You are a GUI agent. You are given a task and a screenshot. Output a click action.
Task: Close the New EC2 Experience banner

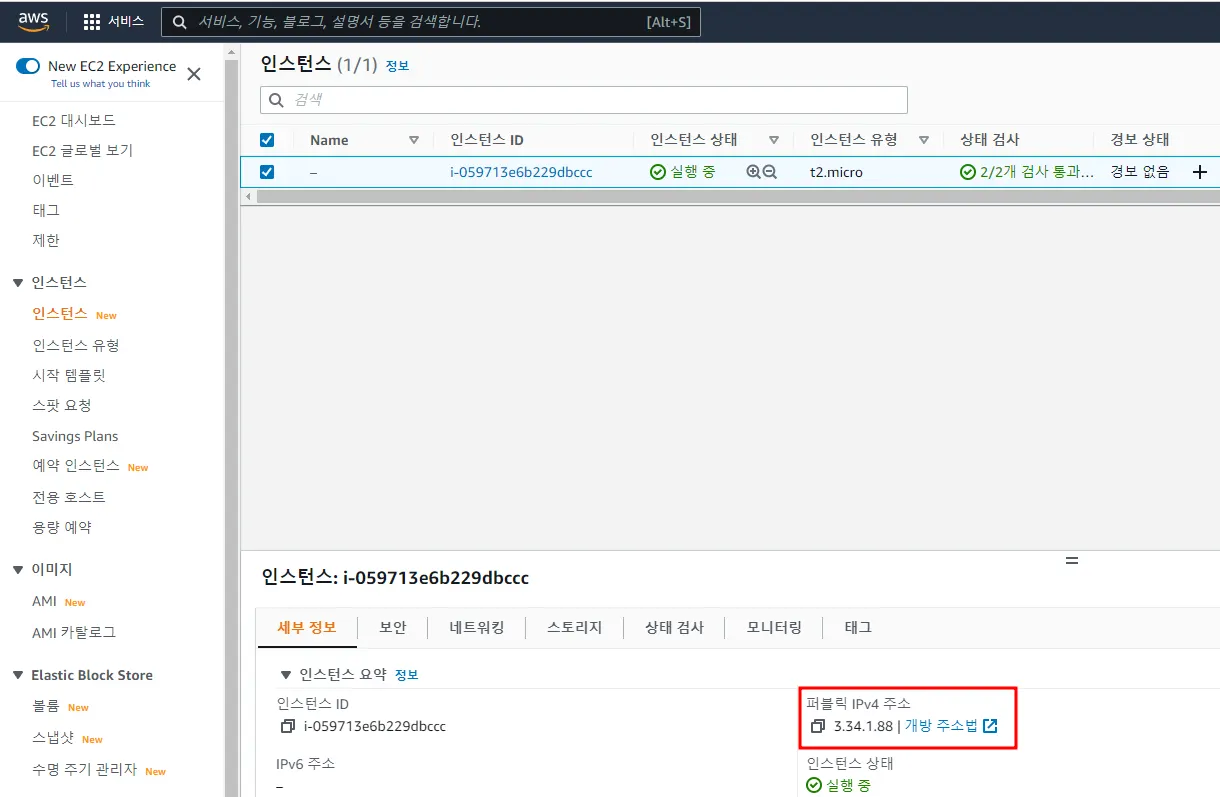tap(194, 74)
